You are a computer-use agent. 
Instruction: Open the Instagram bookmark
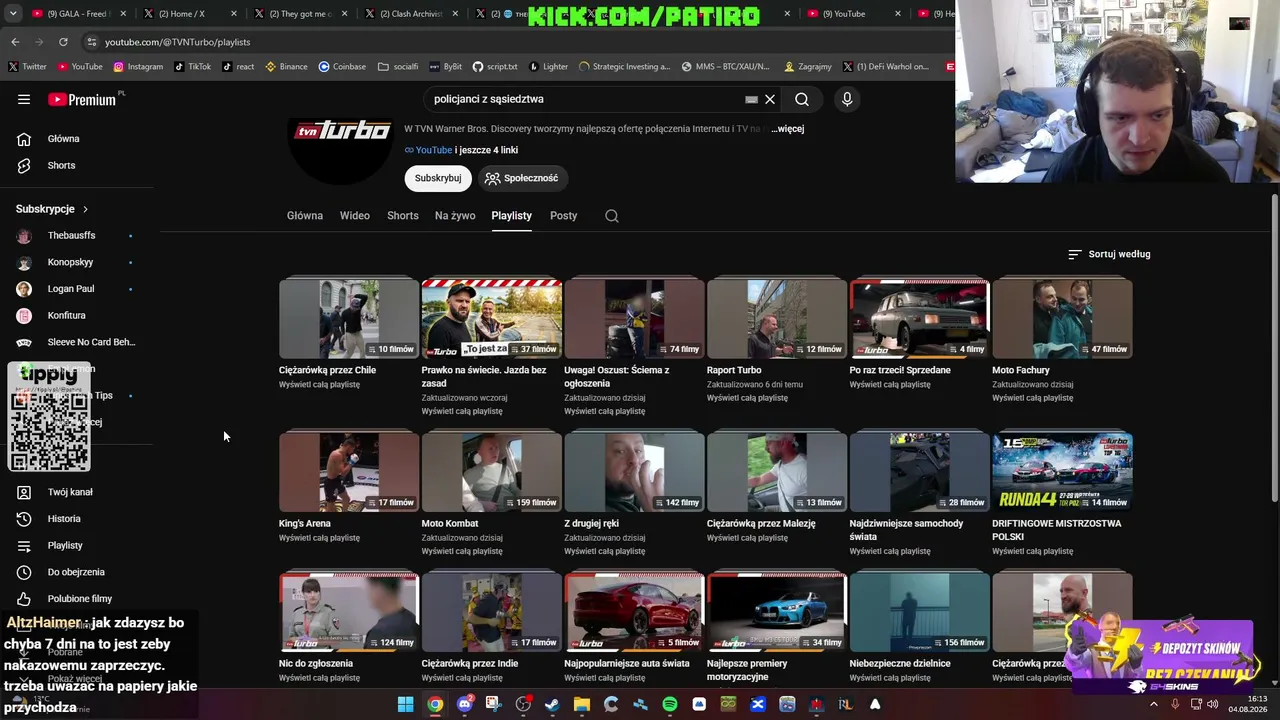pos(138,67)
